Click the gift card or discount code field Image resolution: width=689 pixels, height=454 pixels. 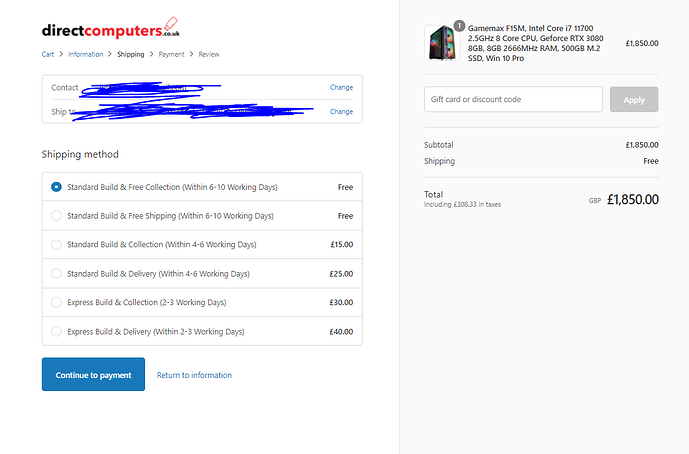513,99
